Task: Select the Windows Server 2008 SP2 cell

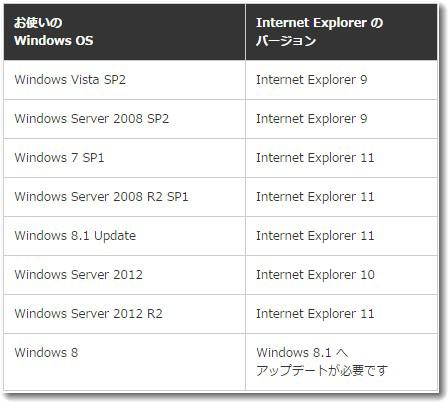Action: pyautogui.click(x=124, y=119)
